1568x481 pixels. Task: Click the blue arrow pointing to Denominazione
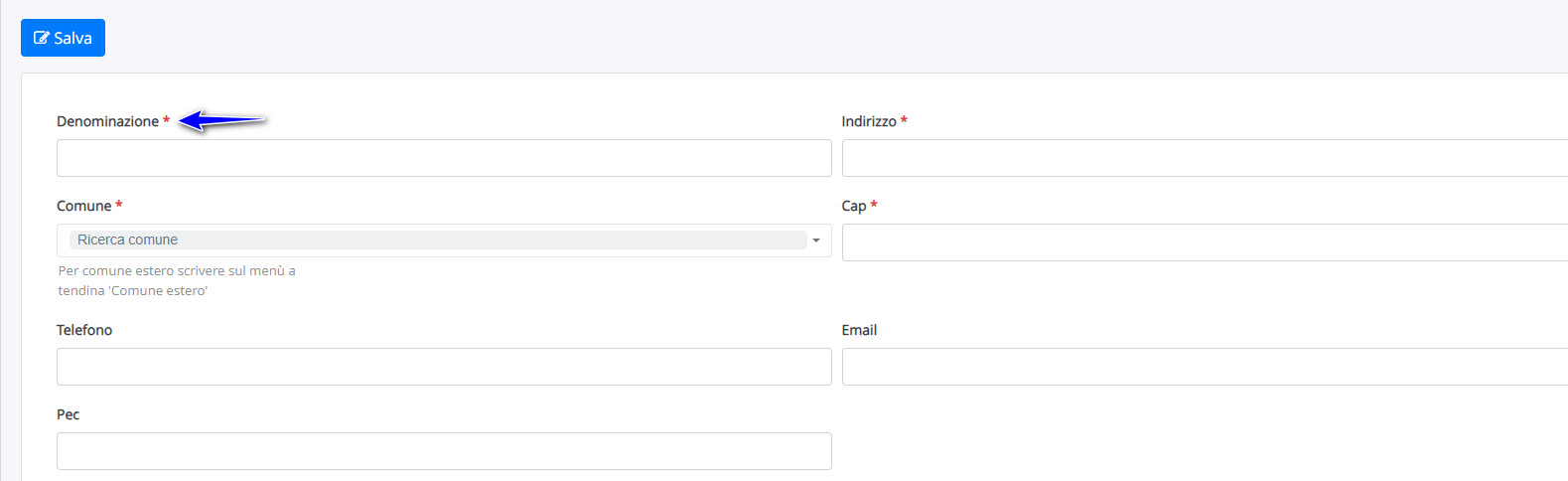point(222,120)
